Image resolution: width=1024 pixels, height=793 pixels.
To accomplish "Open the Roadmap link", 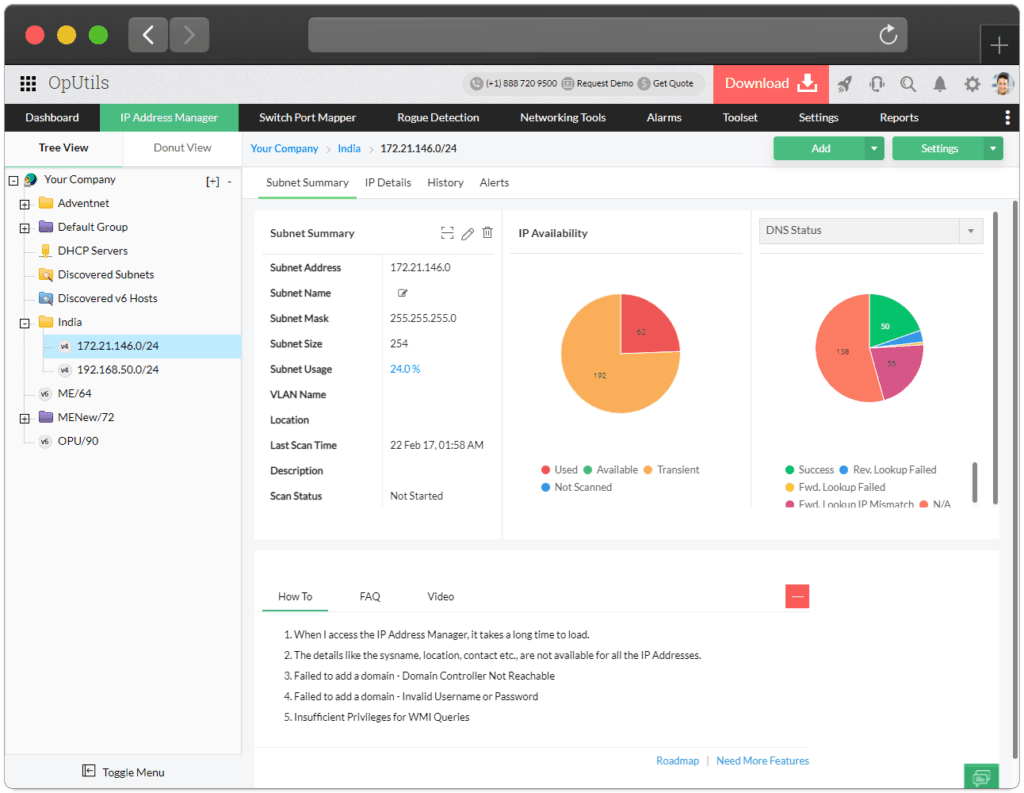I will (x=677, y=761).
